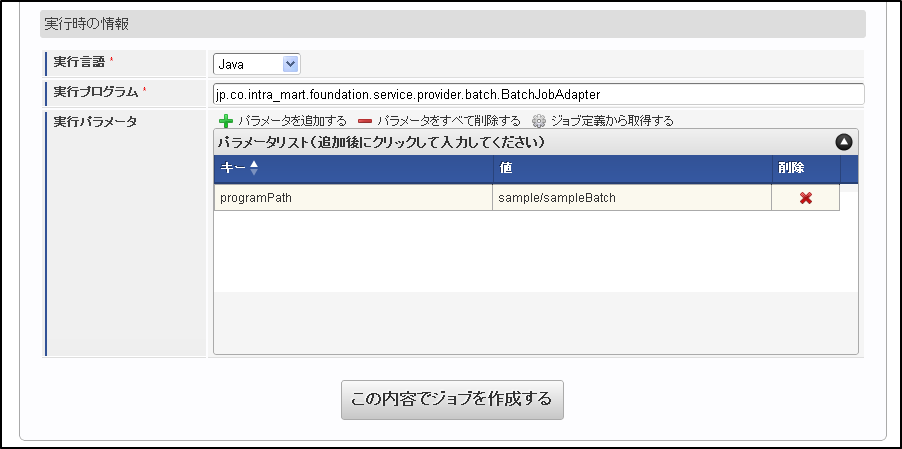902x449 pixels.
Task: Click the 削除 column header
Action: [790, 169]
